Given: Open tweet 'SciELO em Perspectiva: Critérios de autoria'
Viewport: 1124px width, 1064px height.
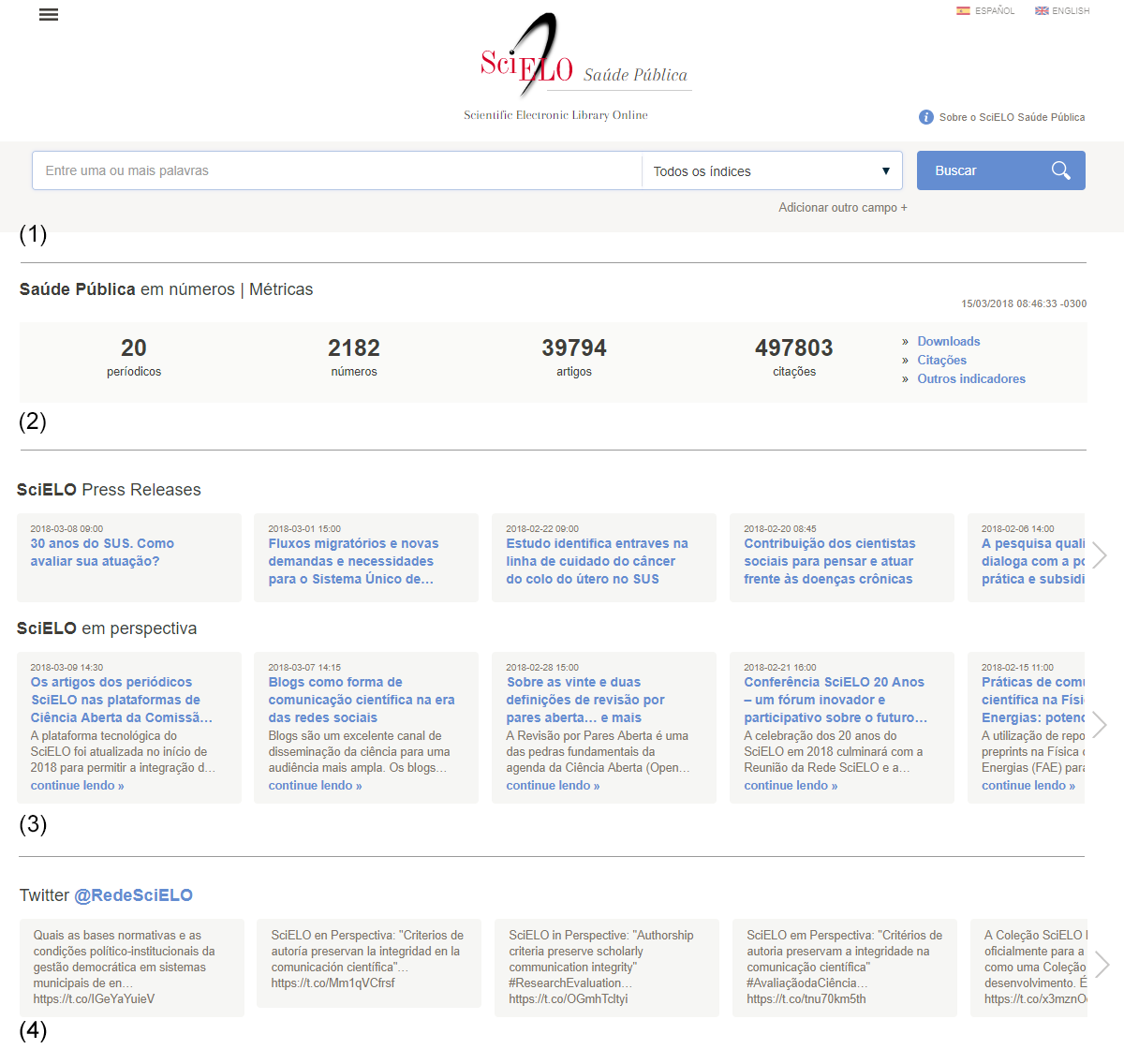Looking at the screenshot, I should 845,968.
